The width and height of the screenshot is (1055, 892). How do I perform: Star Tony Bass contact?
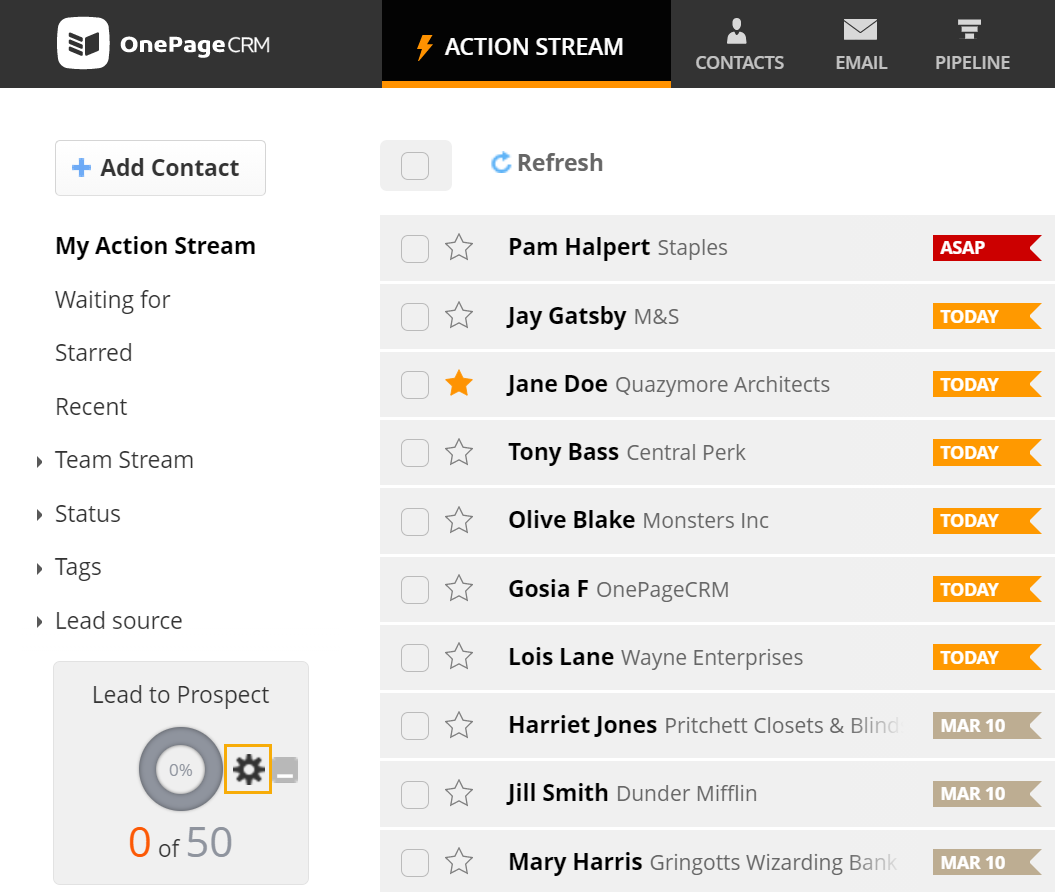(x=459, y=452)
